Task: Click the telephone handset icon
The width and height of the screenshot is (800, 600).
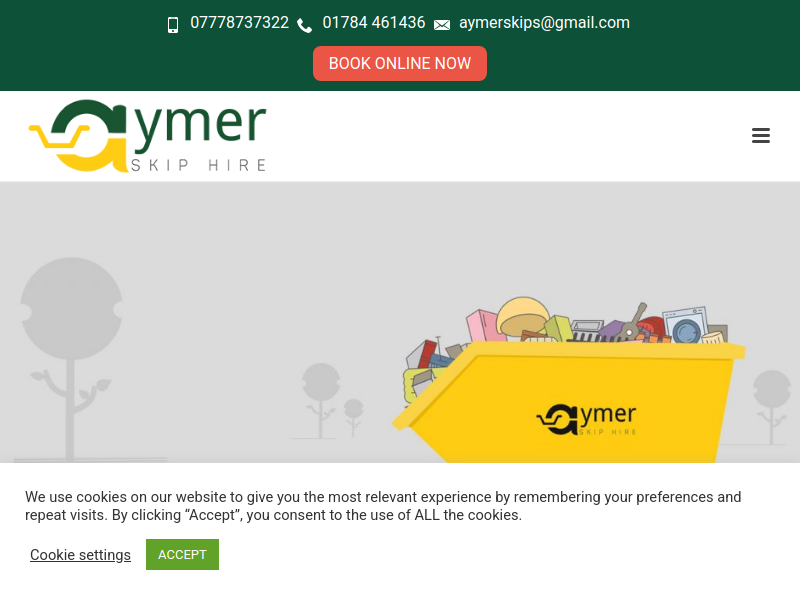Action: (305, 26)
